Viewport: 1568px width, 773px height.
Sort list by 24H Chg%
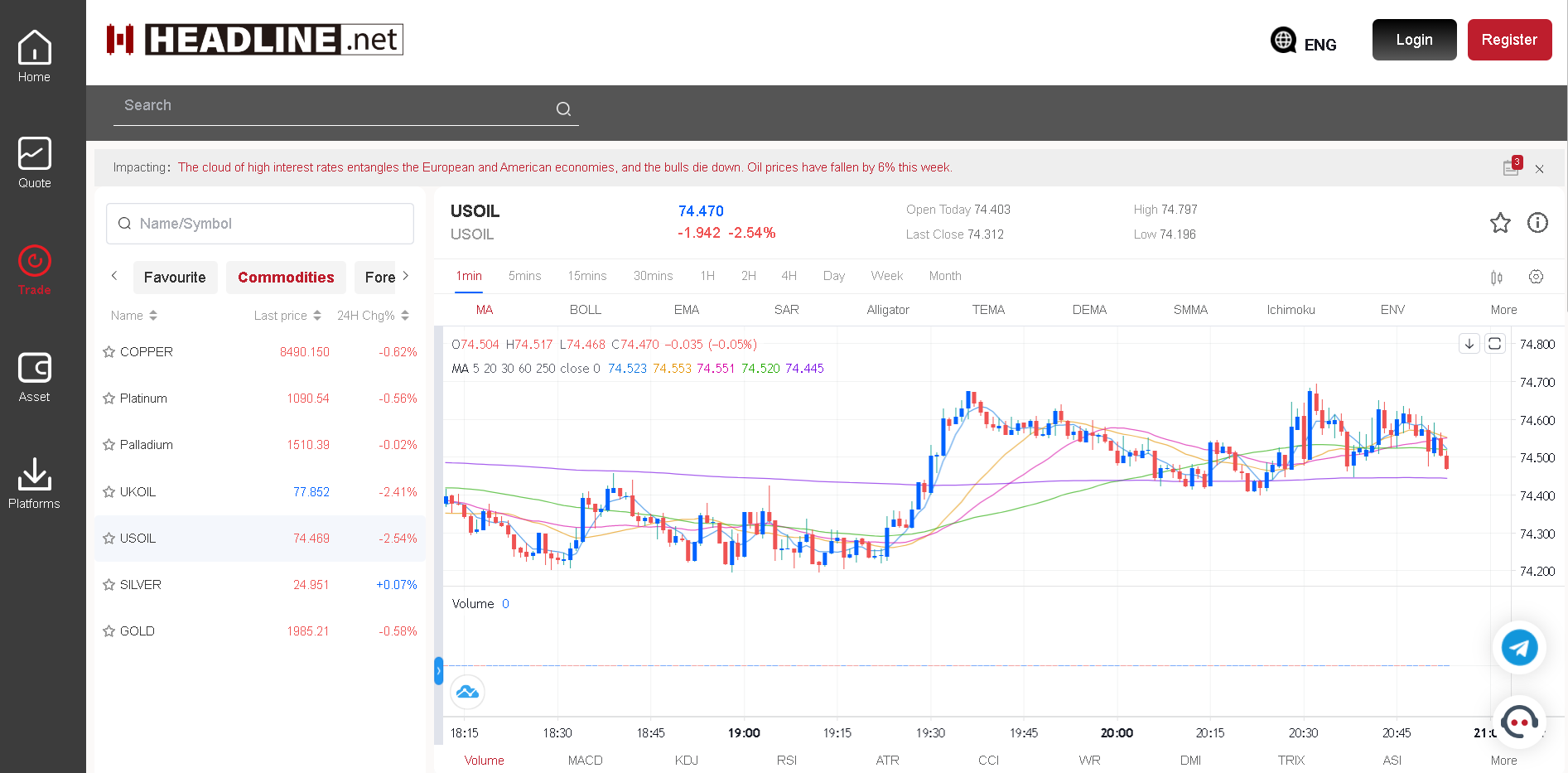click(373, 316)
